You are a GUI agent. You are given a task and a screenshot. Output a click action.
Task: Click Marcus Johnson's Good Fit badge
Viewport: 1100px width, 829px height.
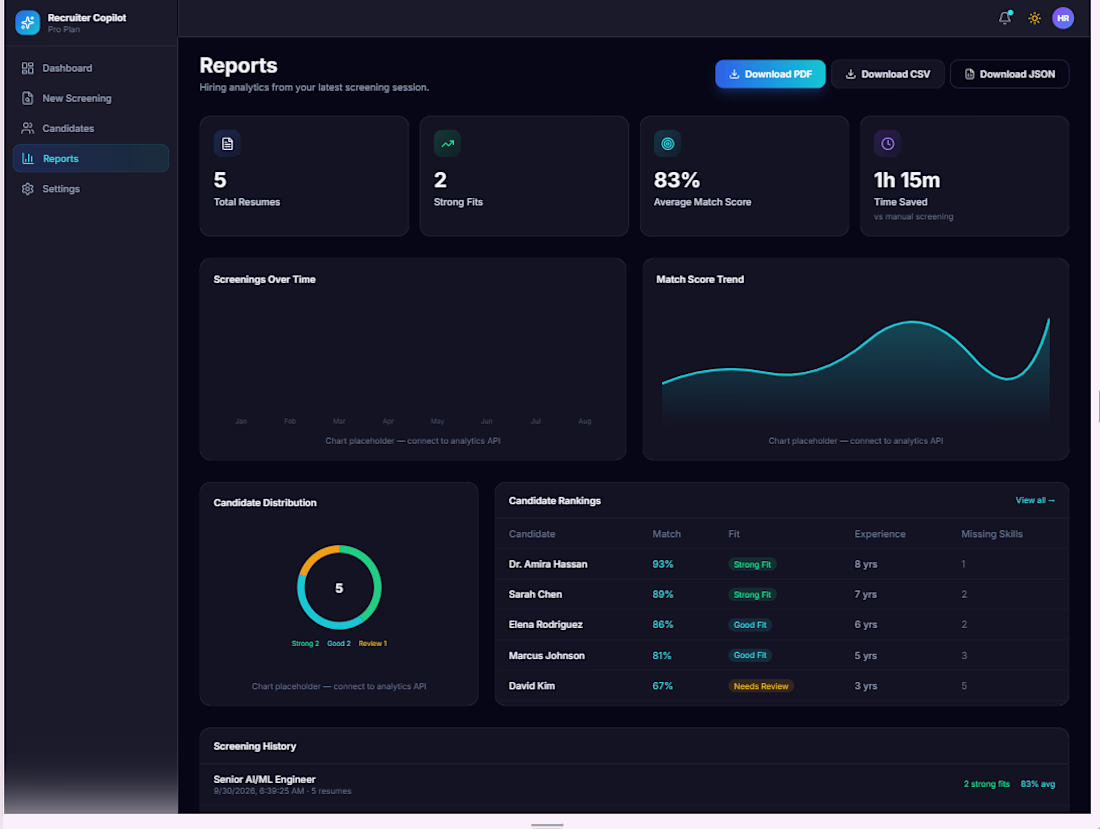point(750,655)
